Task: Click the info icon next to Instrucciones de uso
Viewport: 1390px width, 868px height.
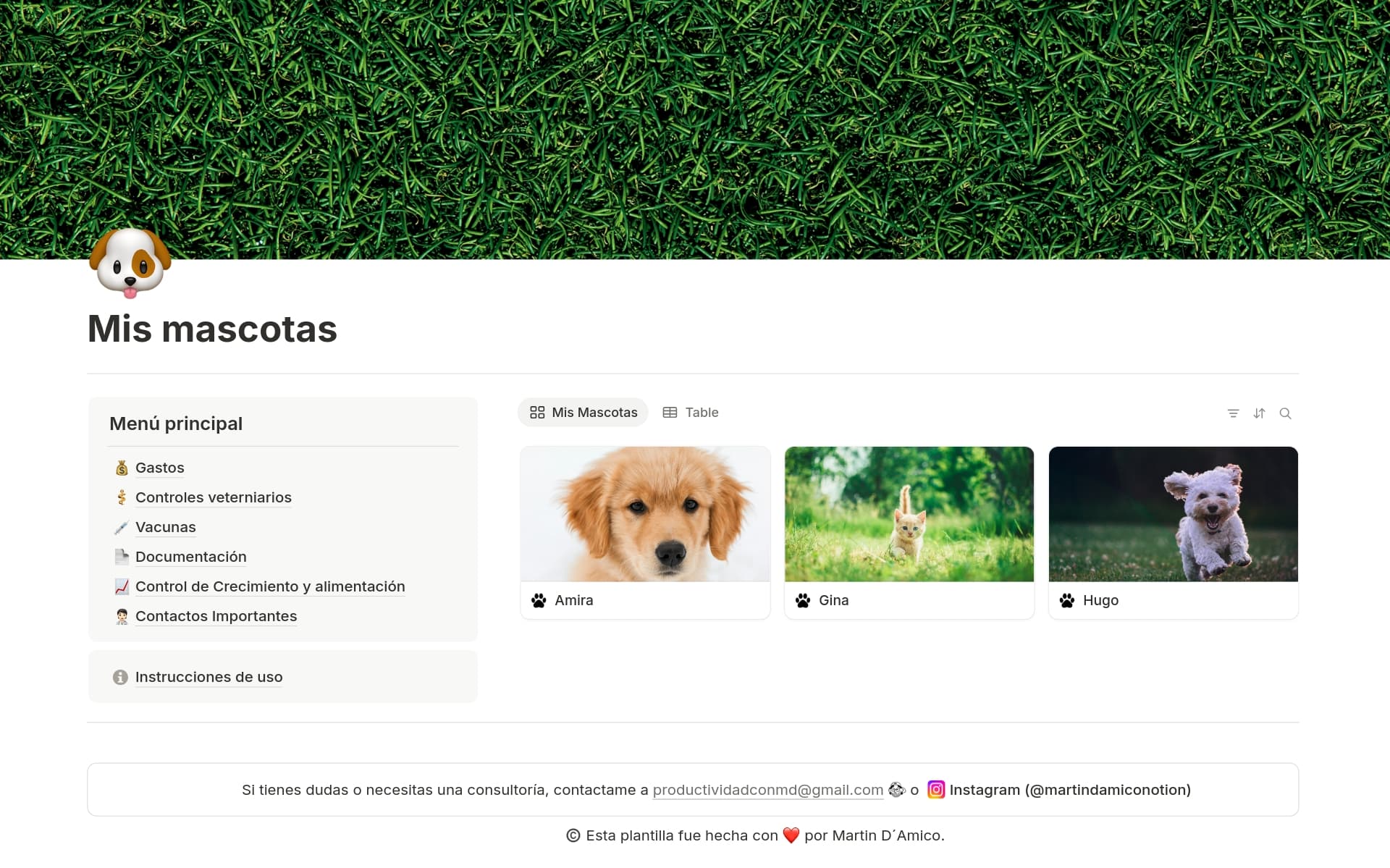Action: 119,677
